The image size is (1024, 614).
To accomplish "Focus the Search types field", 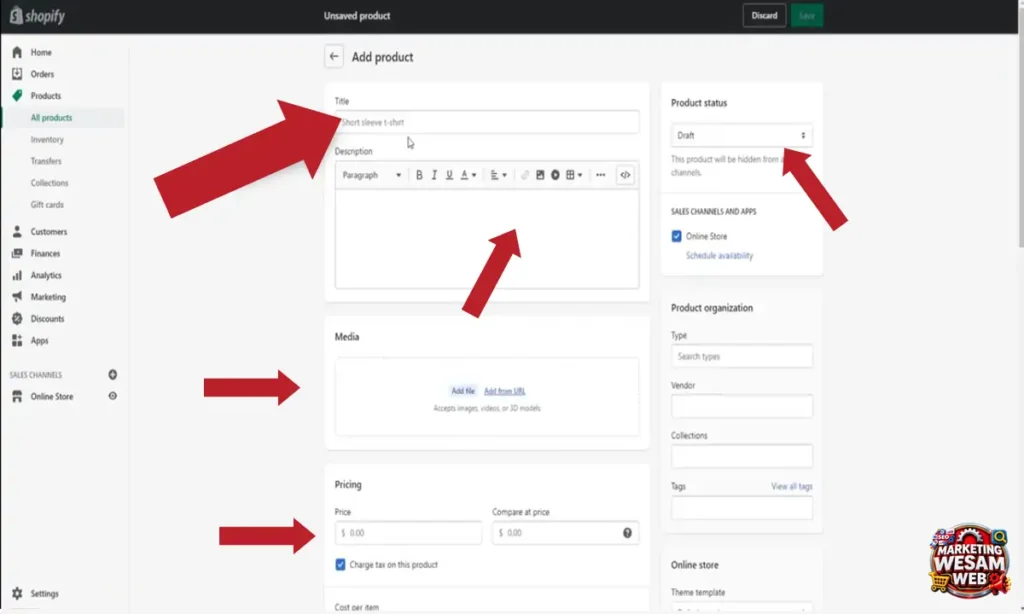I will click(x=742, y=356).
